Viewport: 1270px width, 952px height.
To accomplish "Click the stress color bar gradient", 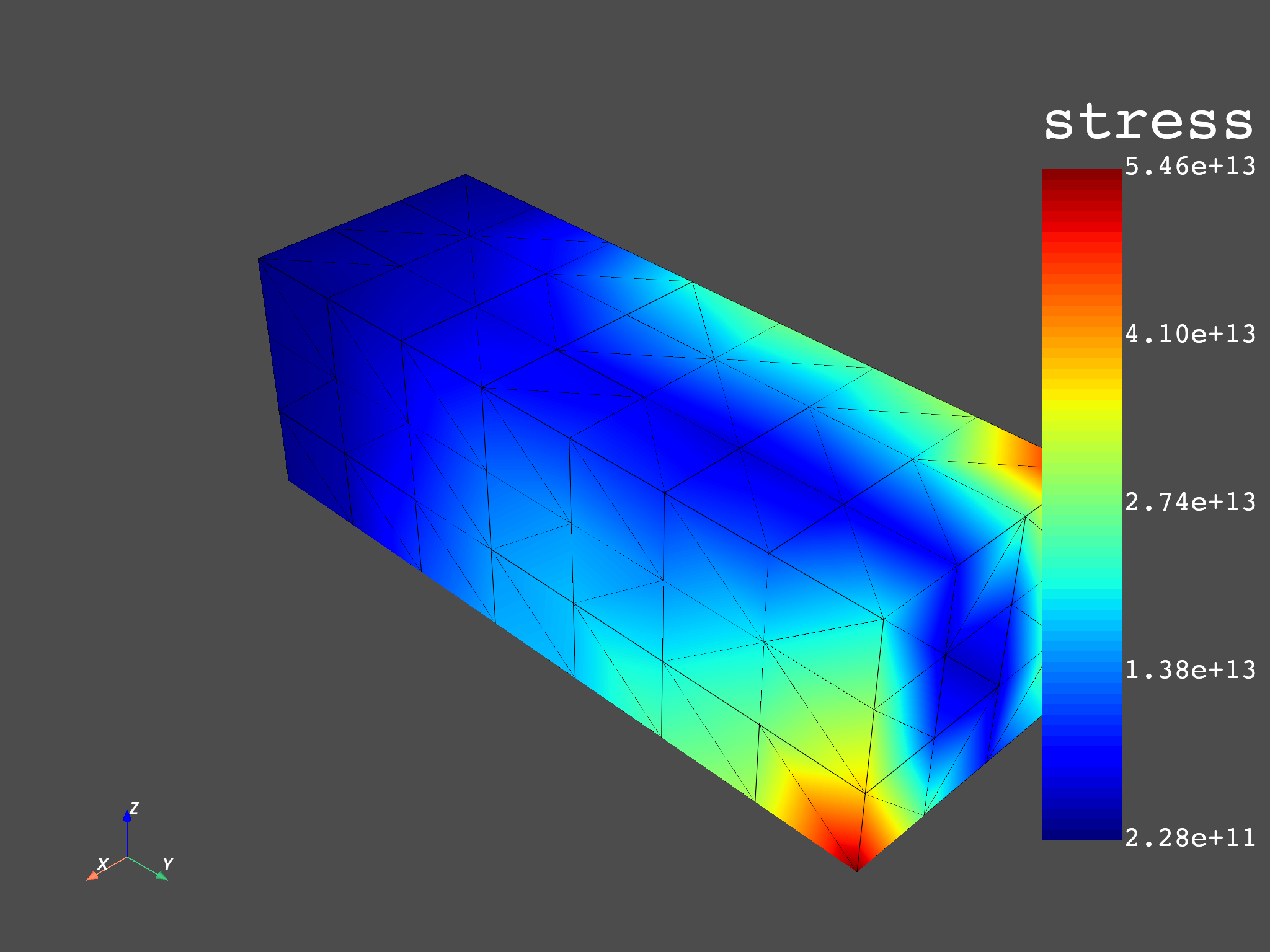I will click(1082, 505).
